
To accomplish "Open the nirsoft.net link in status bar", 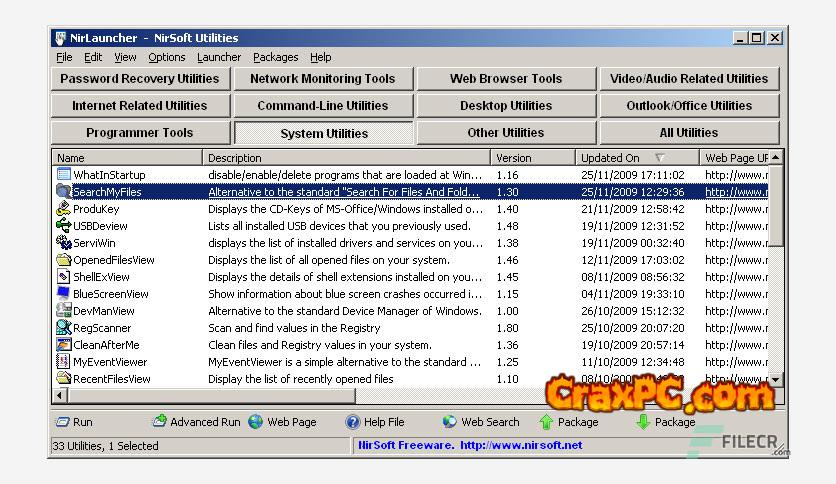I will [521, 446].
